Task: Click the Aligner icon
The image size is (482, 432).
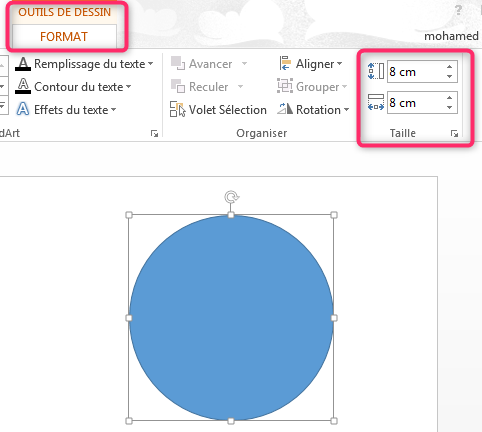Action: (285, 63)
